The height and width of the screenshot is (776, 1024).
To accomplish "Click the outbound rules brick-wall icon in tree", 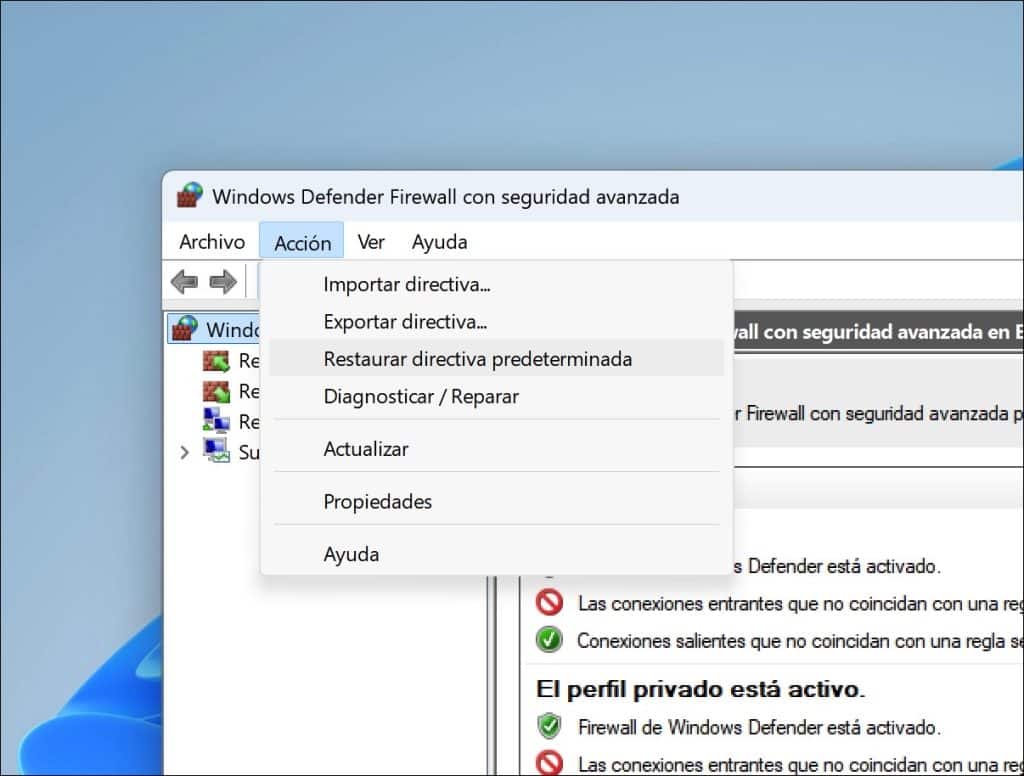I will (216, 391).
